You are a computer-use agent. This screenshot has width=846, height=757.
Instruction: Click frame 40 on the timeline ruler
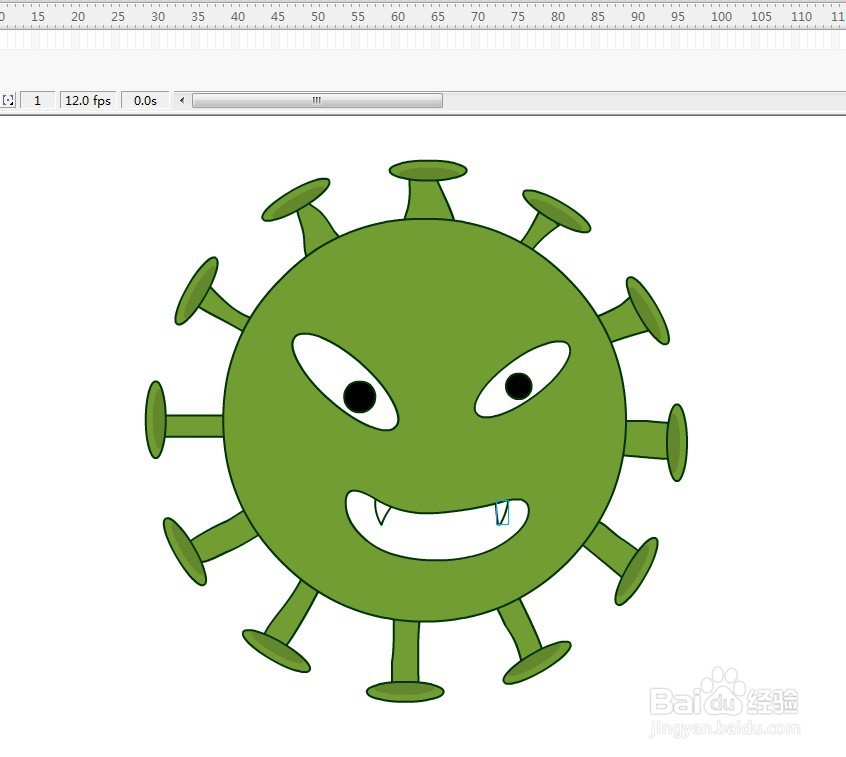pyautogui.click(x=237, y=17)
